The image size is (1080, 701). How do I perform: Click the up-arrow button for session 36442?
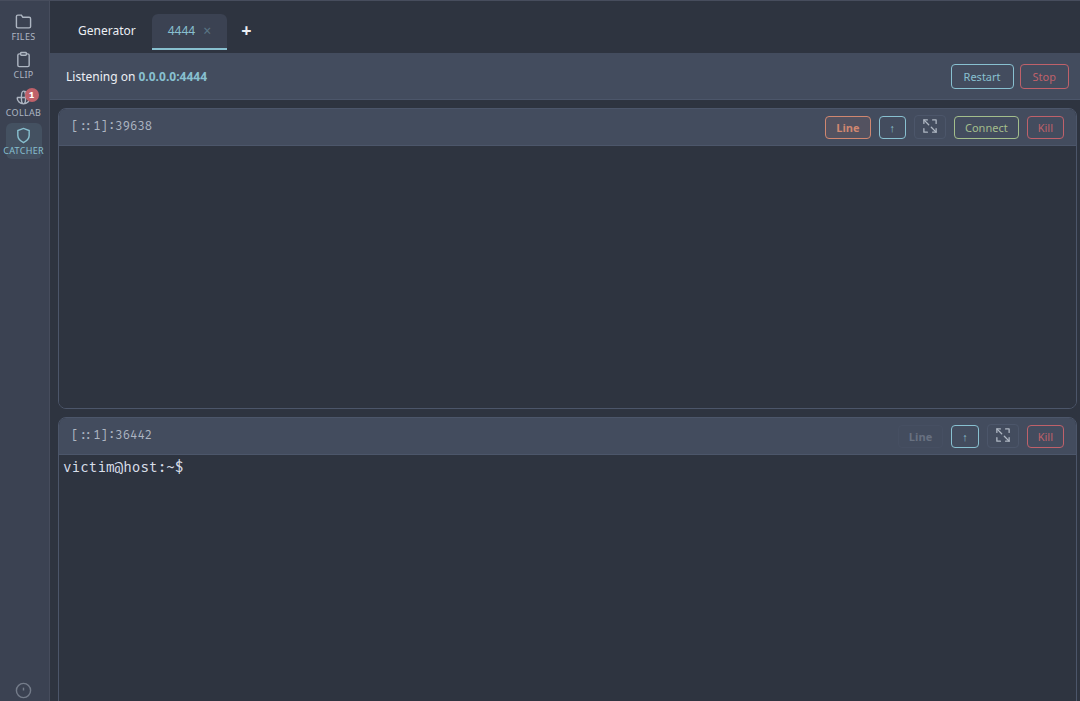pyautogui.click(x=964, y=437)
